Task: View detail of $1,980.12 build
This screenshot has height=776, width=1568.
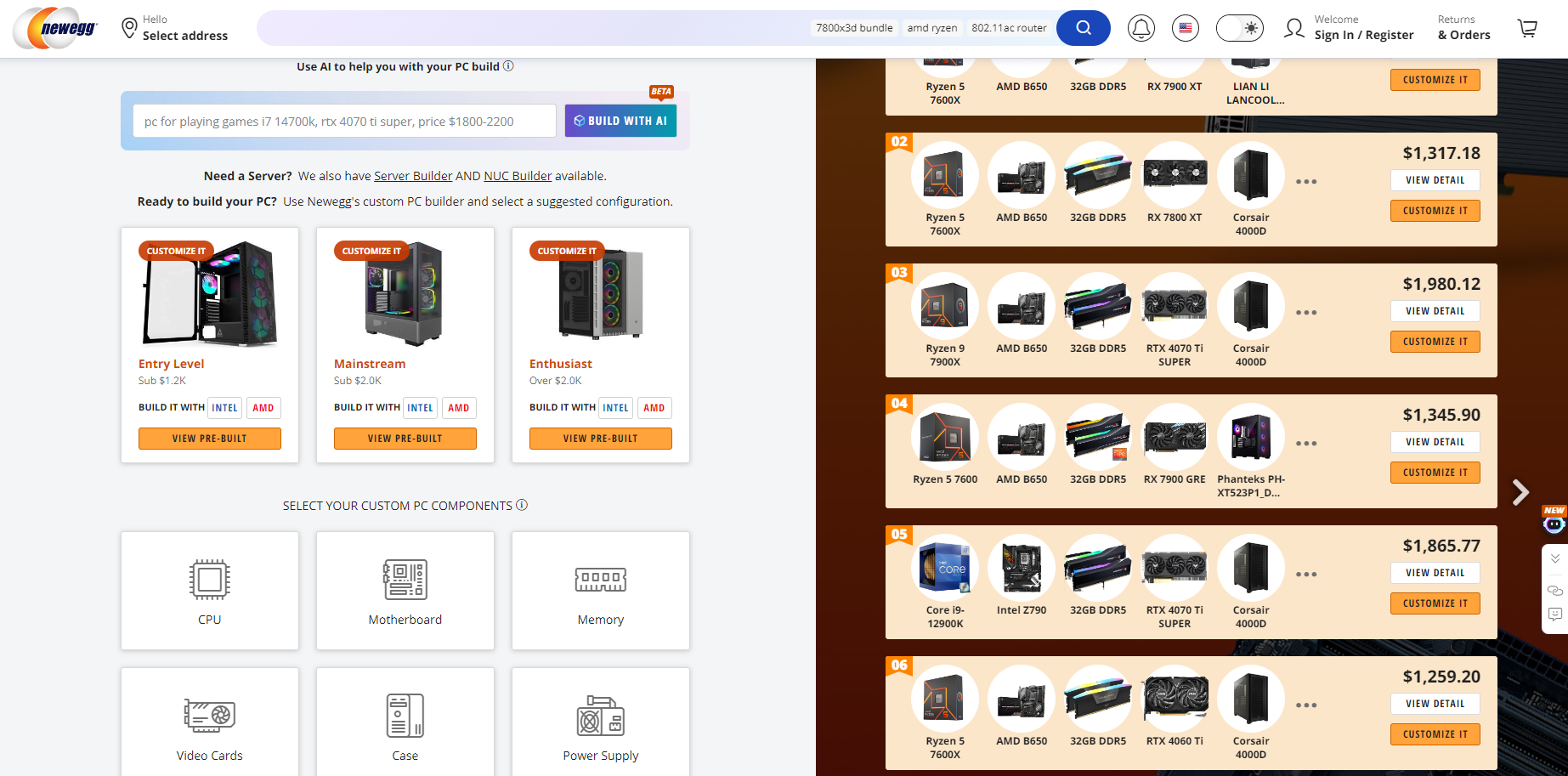Action: 1435,311
